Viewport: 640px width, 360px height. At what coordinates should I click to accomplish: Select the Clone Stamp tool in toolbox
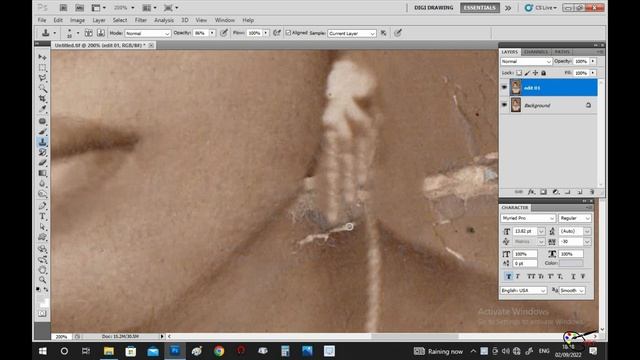tap(42, 142)
